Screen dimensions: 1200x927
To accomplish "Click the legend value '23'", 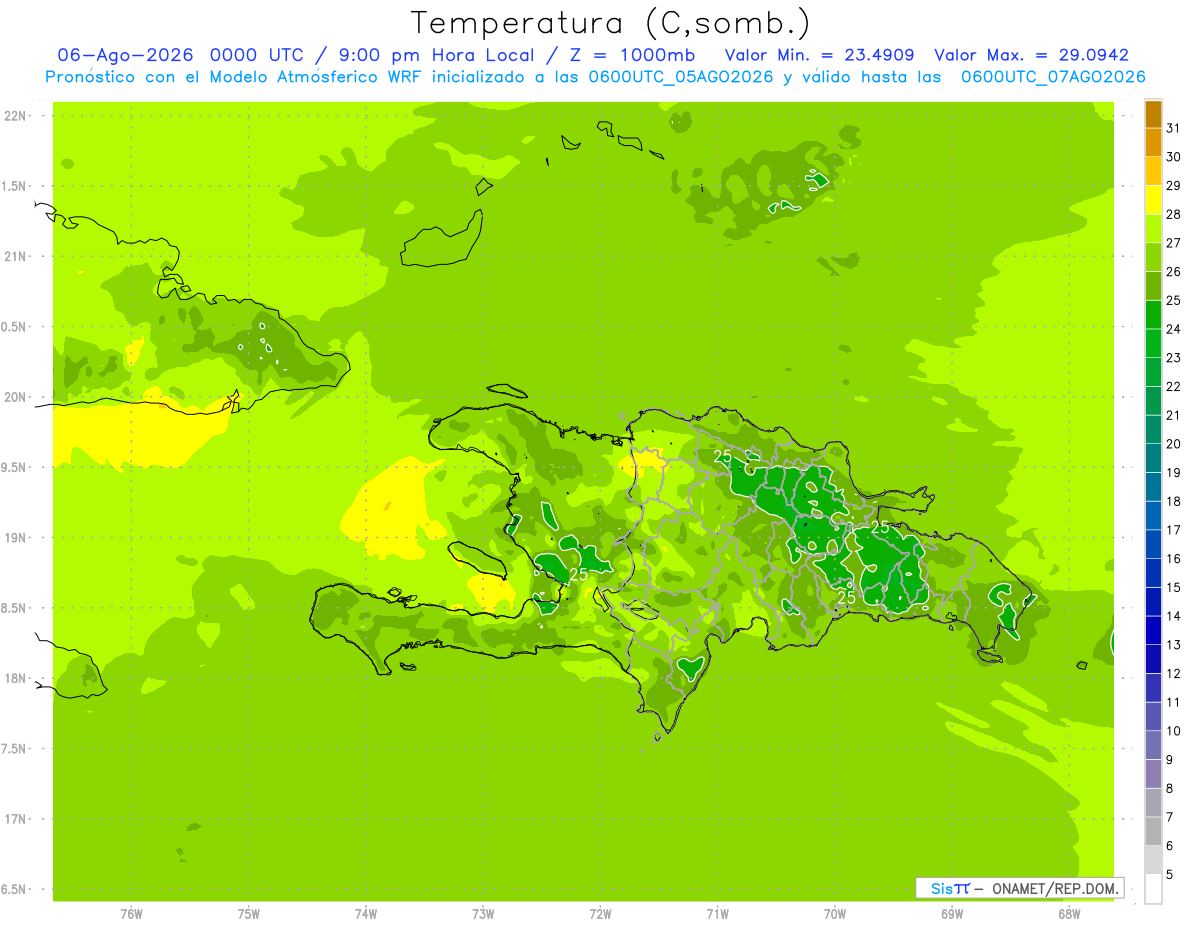I will pyautogui.click(x=1174, y=358).
